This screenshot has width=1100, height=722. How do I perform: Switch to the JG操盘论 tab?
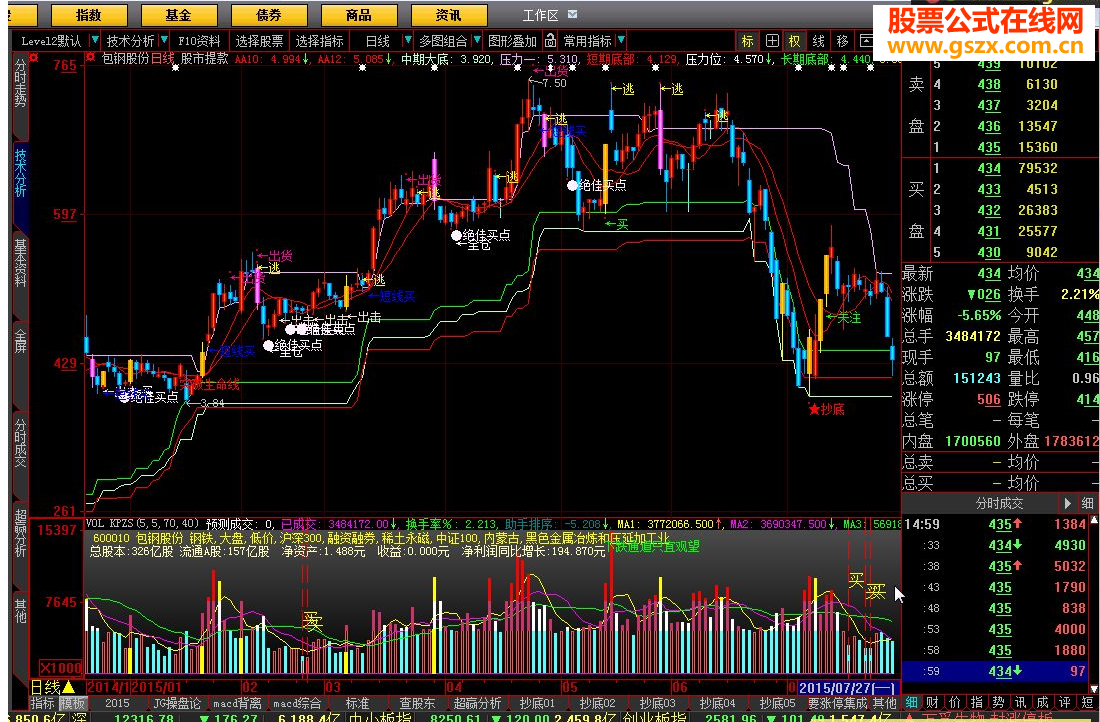click(x=177, y=703)
